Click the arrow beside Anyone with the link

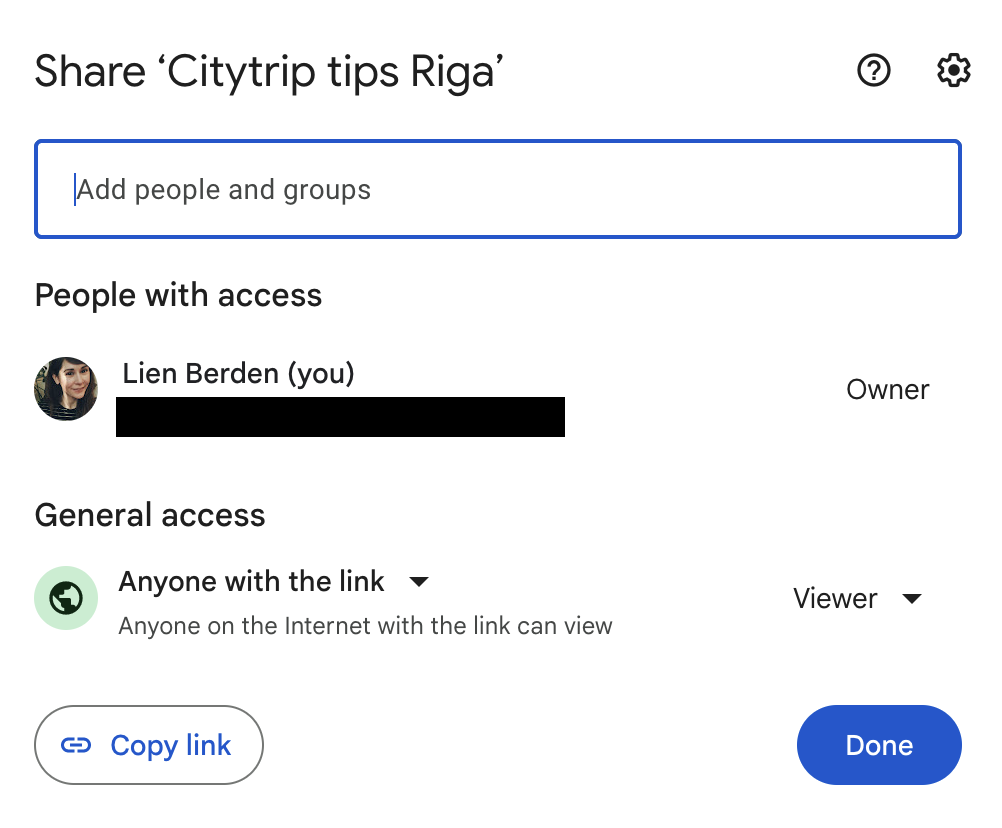pos(419,581)
